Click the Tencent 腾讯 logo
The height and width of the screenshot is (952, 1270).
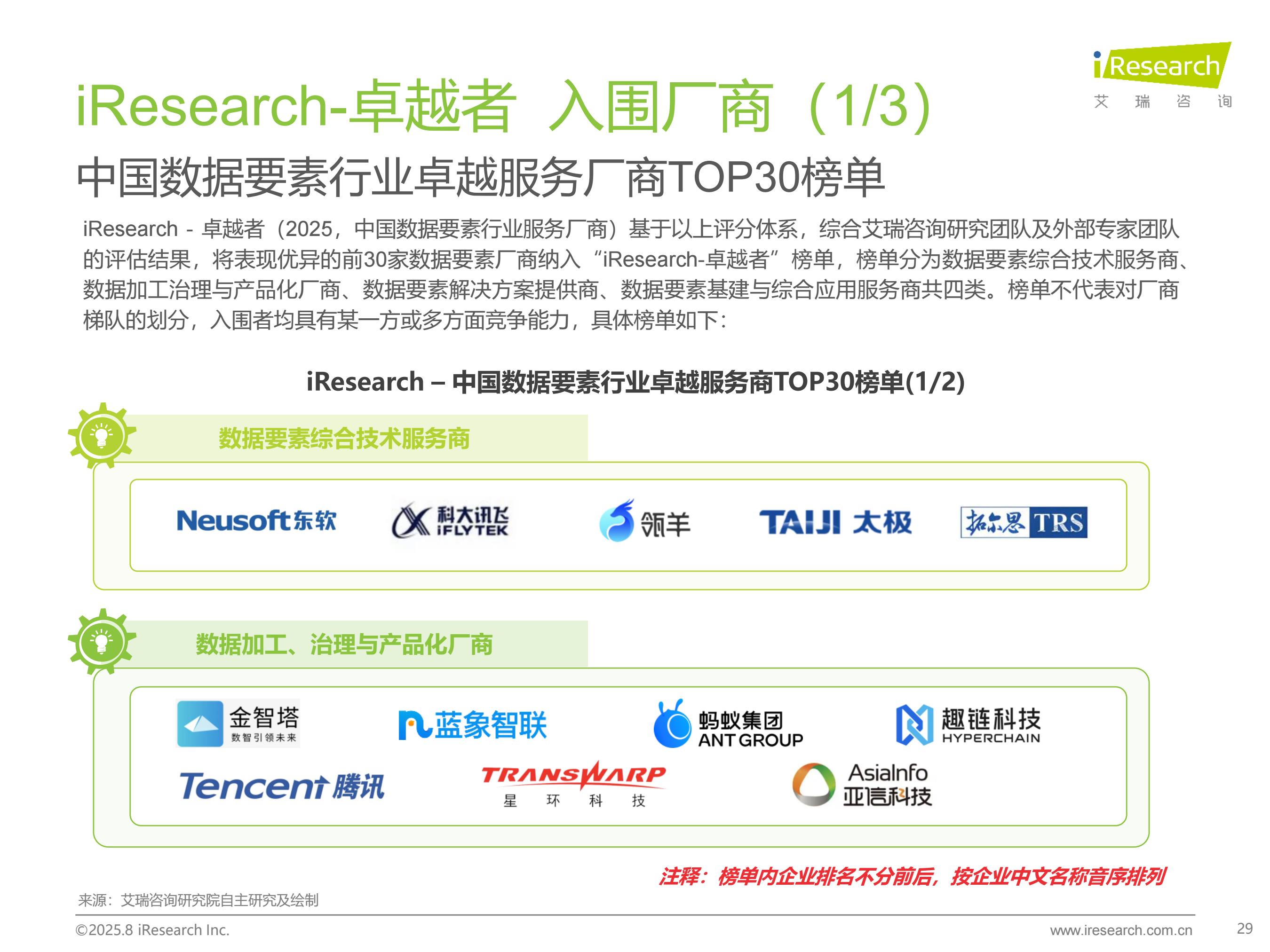pos(282,786)
